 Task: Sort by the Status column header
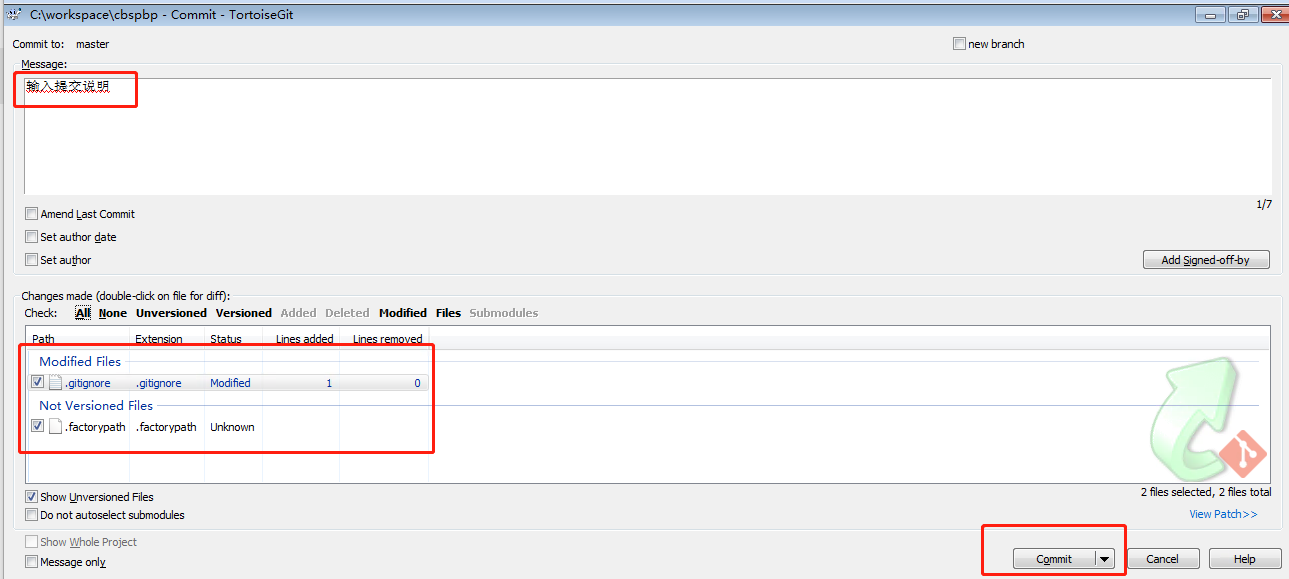click(234, 339)
